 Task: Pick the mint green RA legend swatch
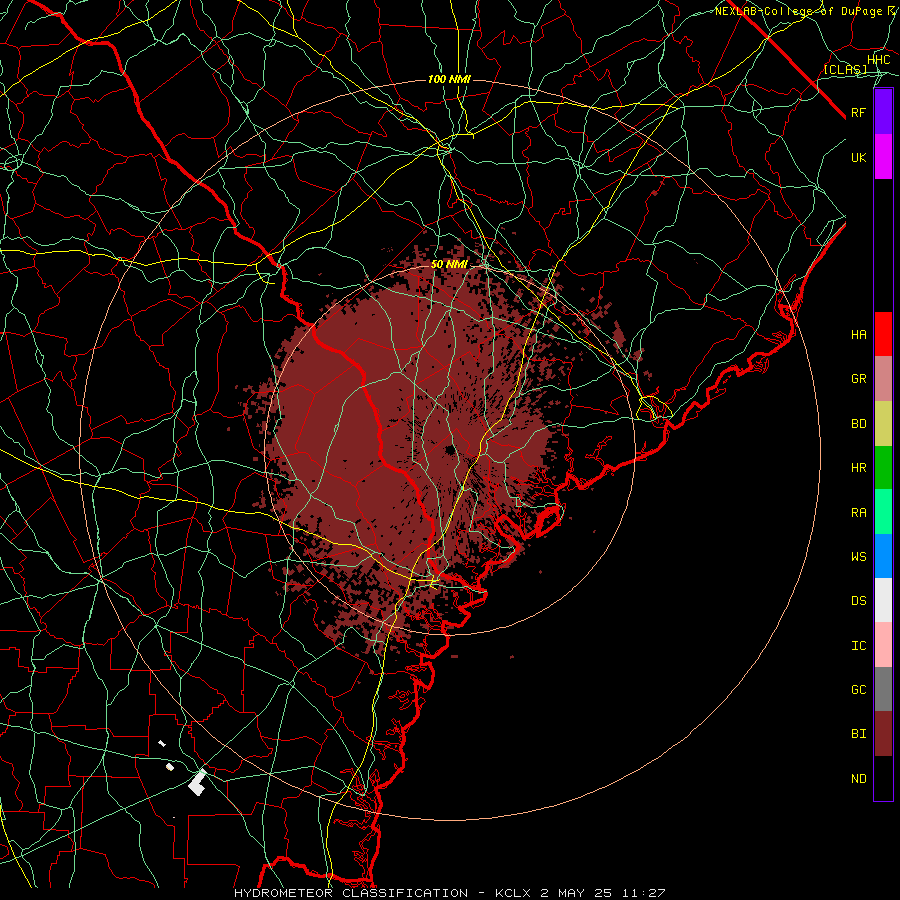(883, 512)
